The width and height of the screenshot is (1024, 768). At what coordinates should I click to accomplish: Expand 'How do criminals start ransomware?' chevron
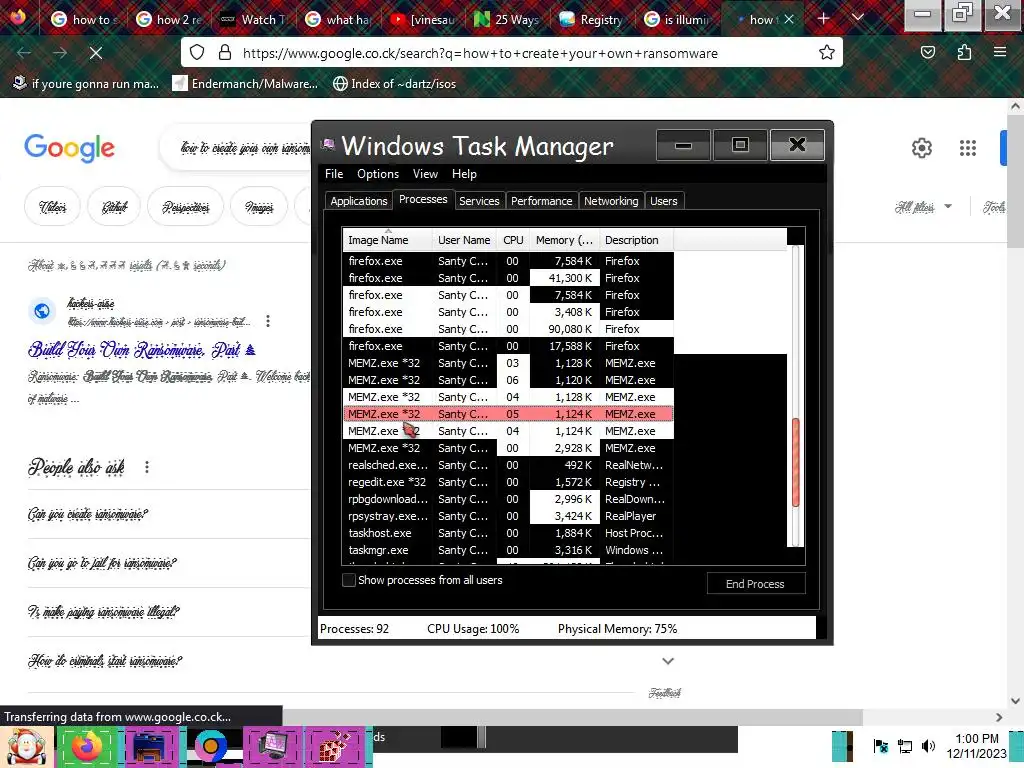click(x=667, y=661)
